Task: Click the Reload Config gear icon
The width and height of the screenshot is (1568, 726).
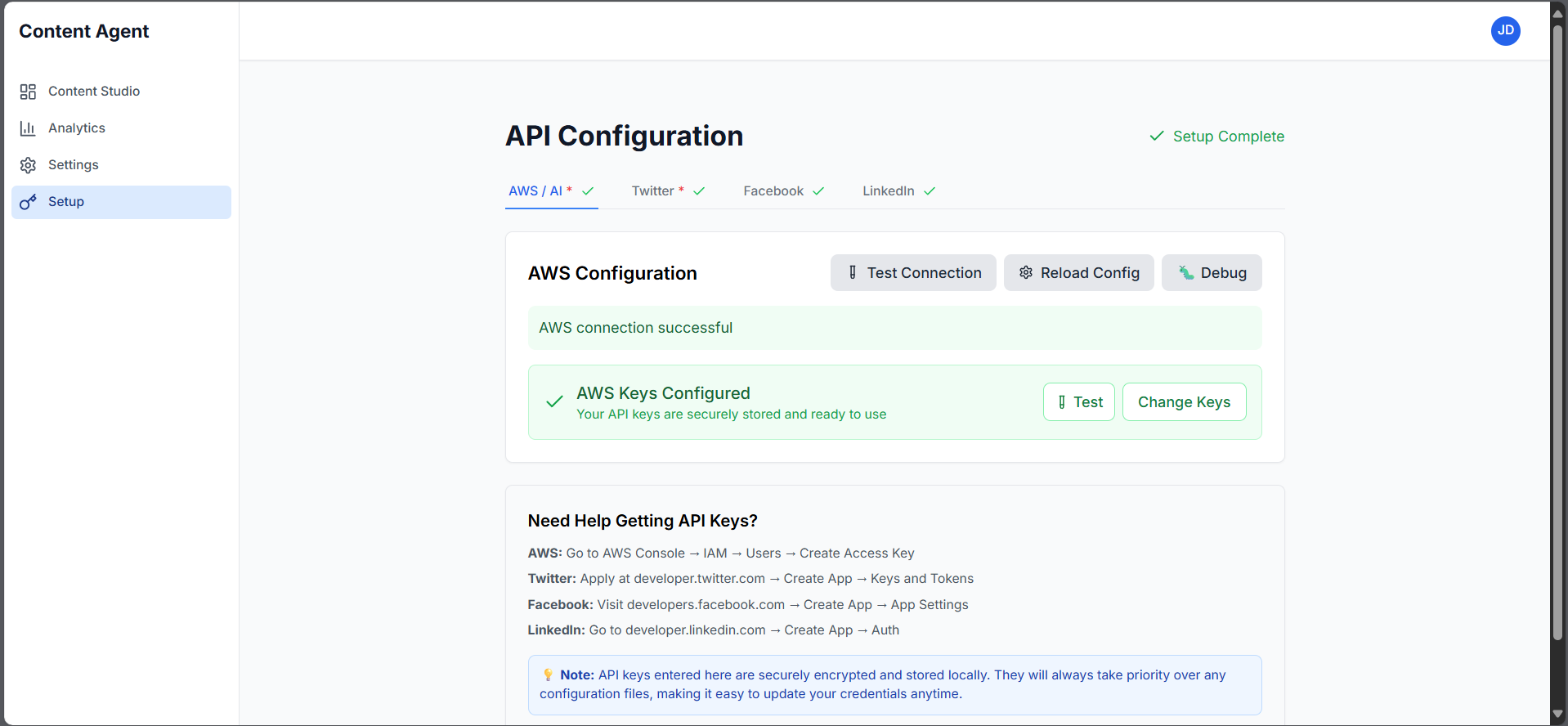Action: tap(1026, 273)
